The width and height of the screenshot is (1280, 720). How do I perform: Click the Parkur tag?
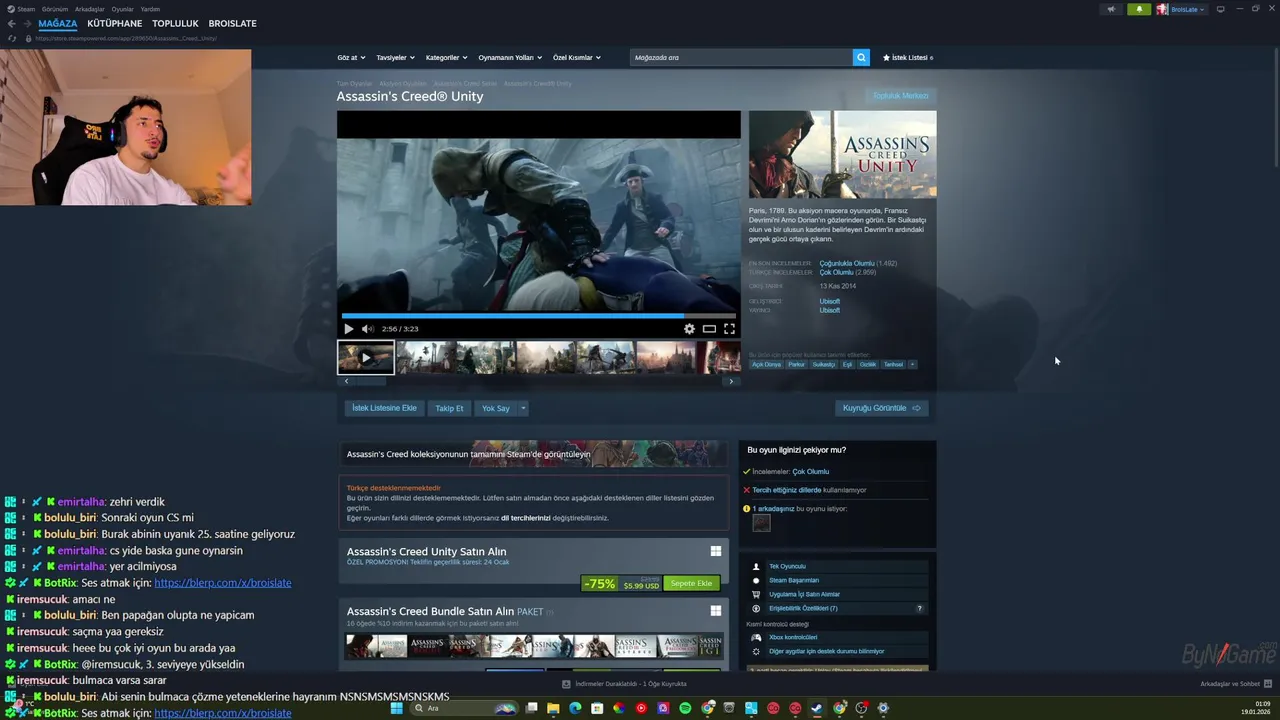pos(796,364)
